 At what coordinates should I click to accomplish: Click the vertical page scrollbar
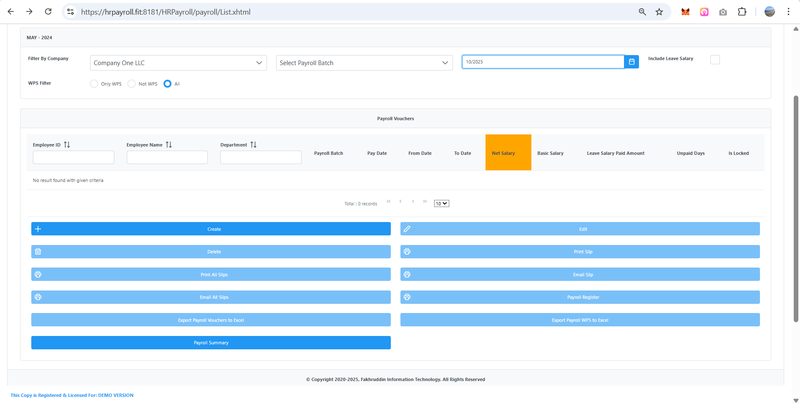pos(795,208)
